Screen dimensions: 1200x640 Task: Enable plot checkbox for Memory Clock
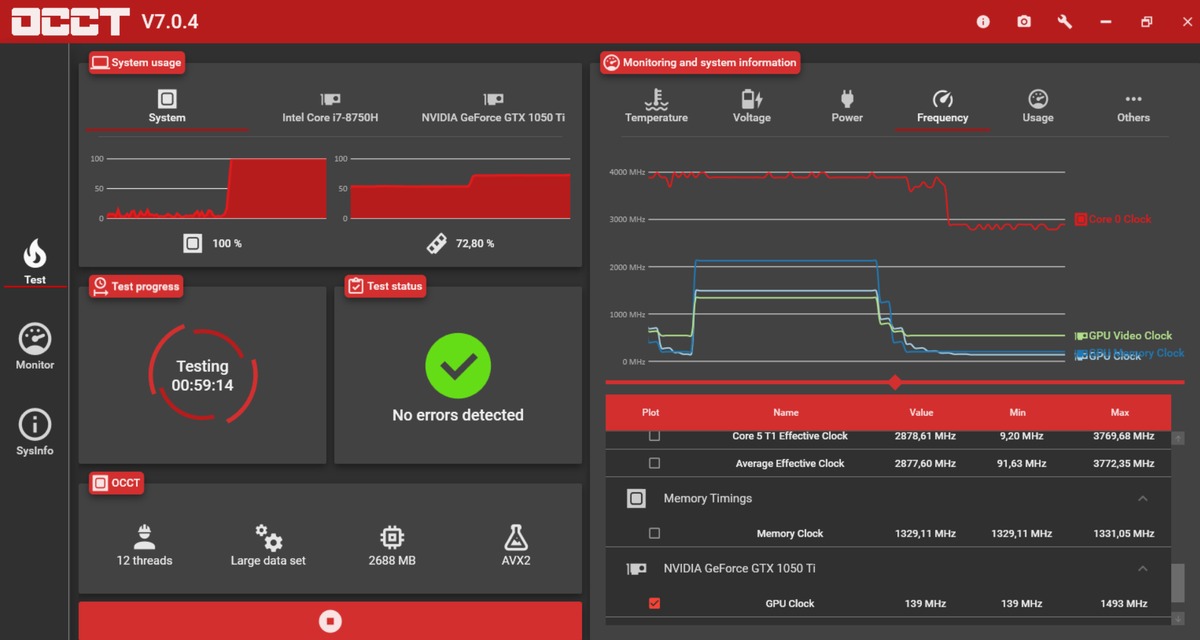click(655, 533)
